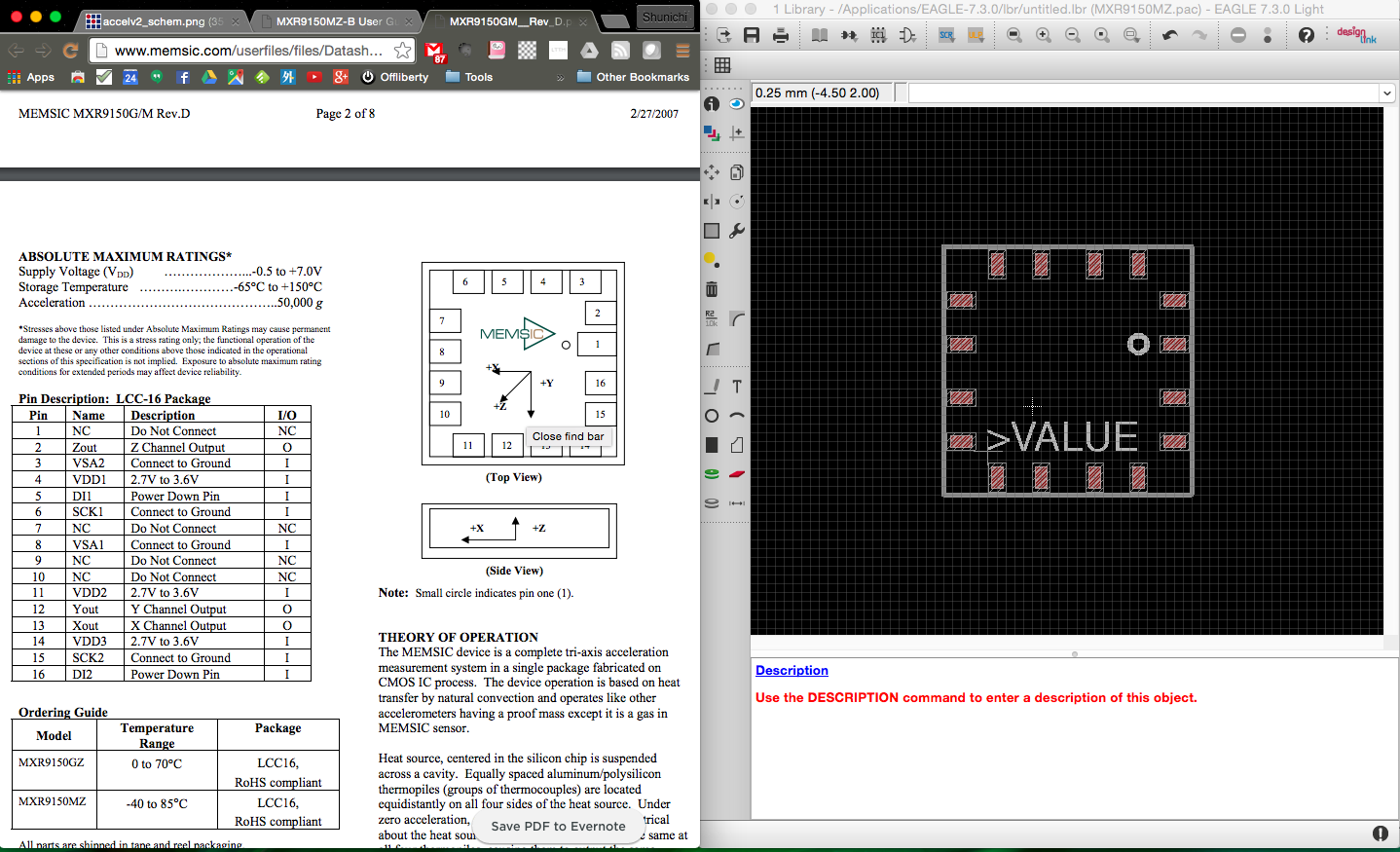This screenshot has height=852, width=1400.
Task: Run script SCR icon in EAGLE
Action: tap(946, 35)
